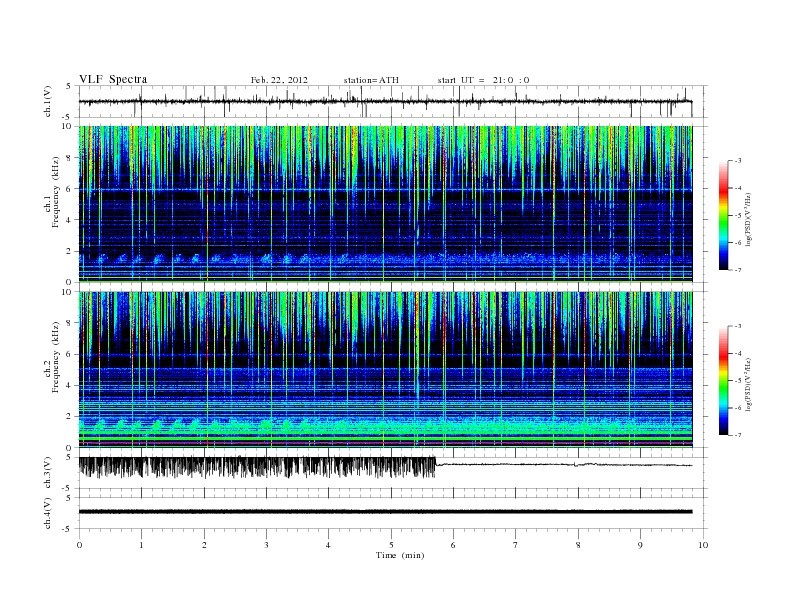Click inside the ch.1 frequency spectrogram

[x=385, y=203]
